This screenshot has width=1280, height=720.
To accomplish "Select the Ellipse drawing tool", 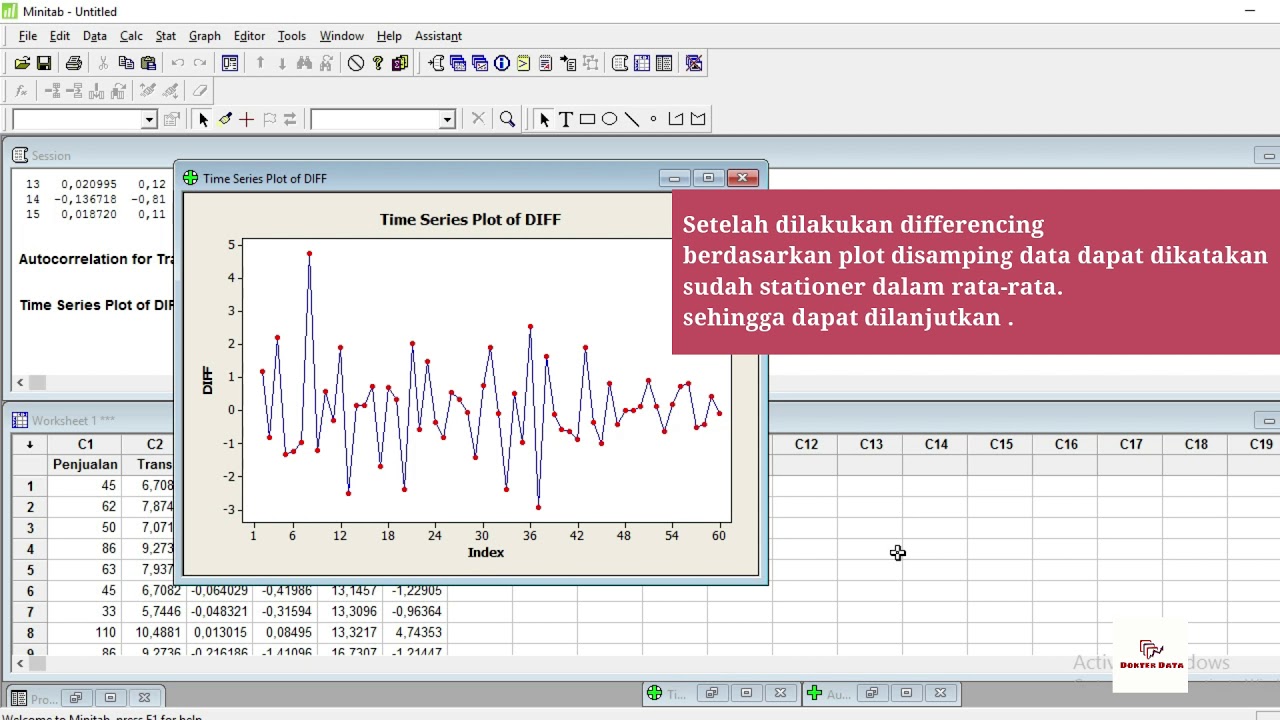I will pos(610,119).
